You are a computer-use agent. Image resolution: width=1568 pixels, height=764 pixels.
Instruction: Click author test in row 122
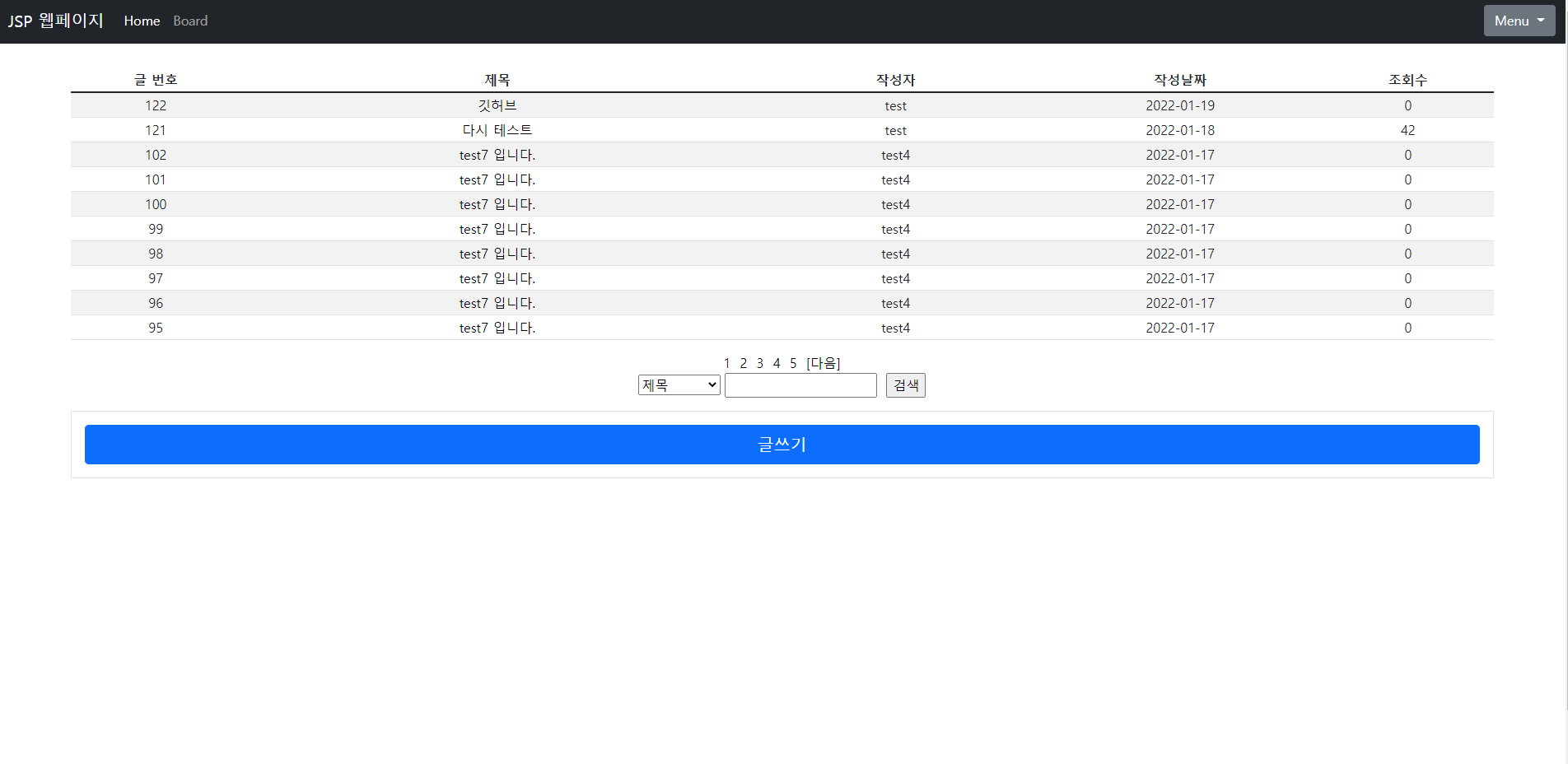tap(896, 105)
